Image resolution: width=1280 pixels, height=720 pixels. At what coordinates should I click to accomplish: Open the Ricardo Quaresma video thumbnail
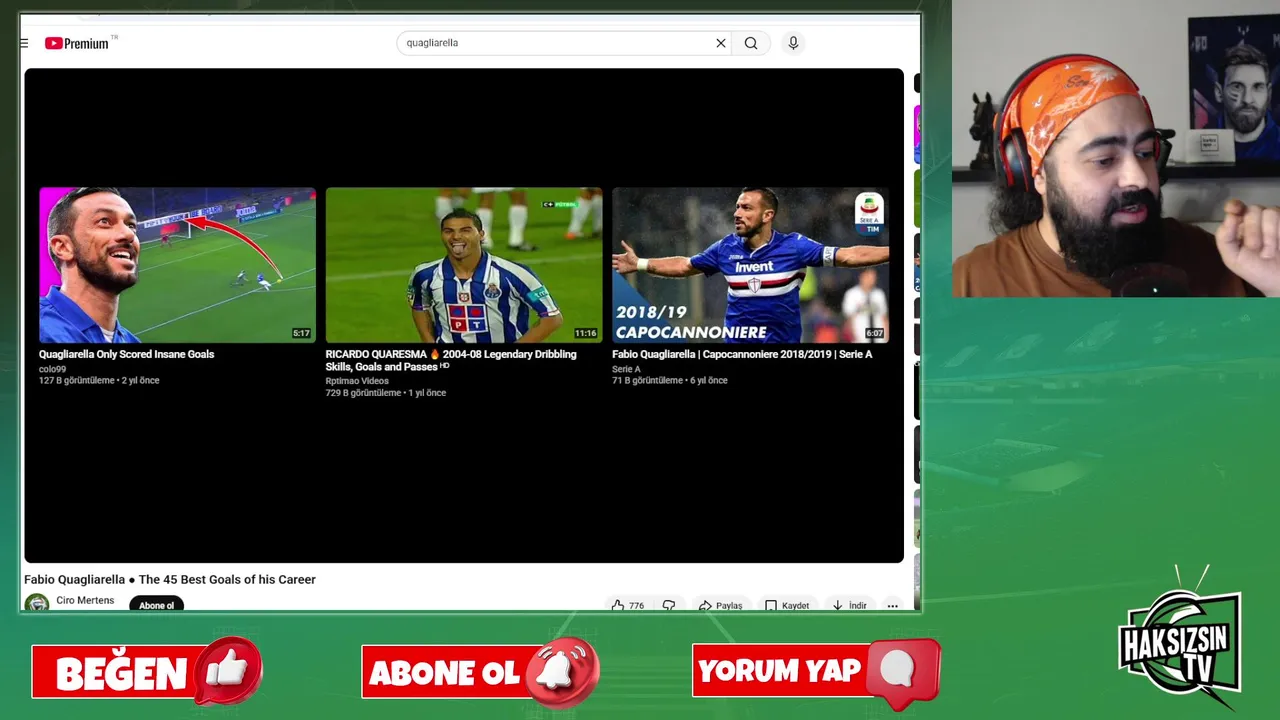(x=464, y=265)
